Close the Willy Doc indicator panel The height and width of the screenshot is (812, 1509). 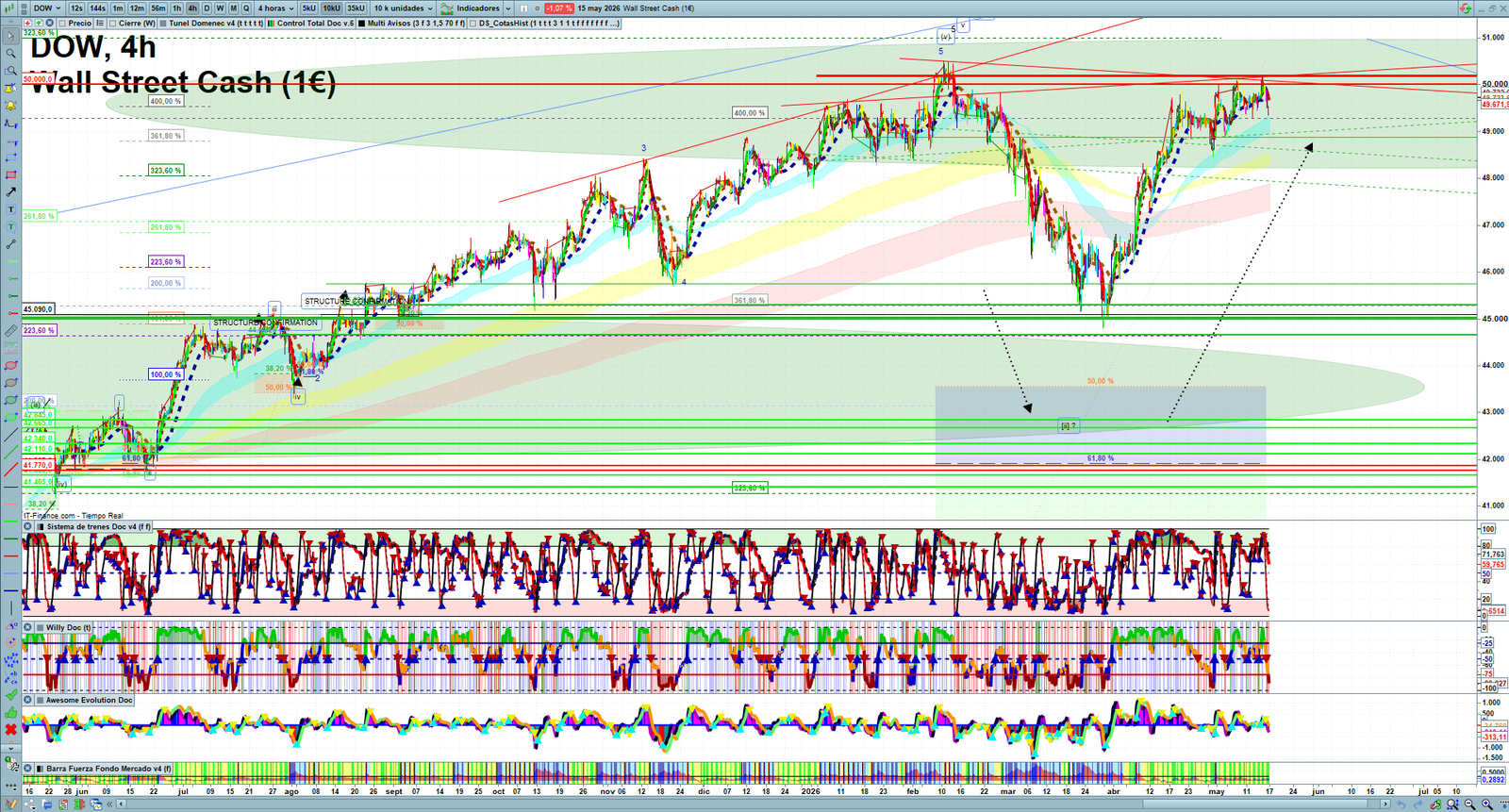point(27,627)
